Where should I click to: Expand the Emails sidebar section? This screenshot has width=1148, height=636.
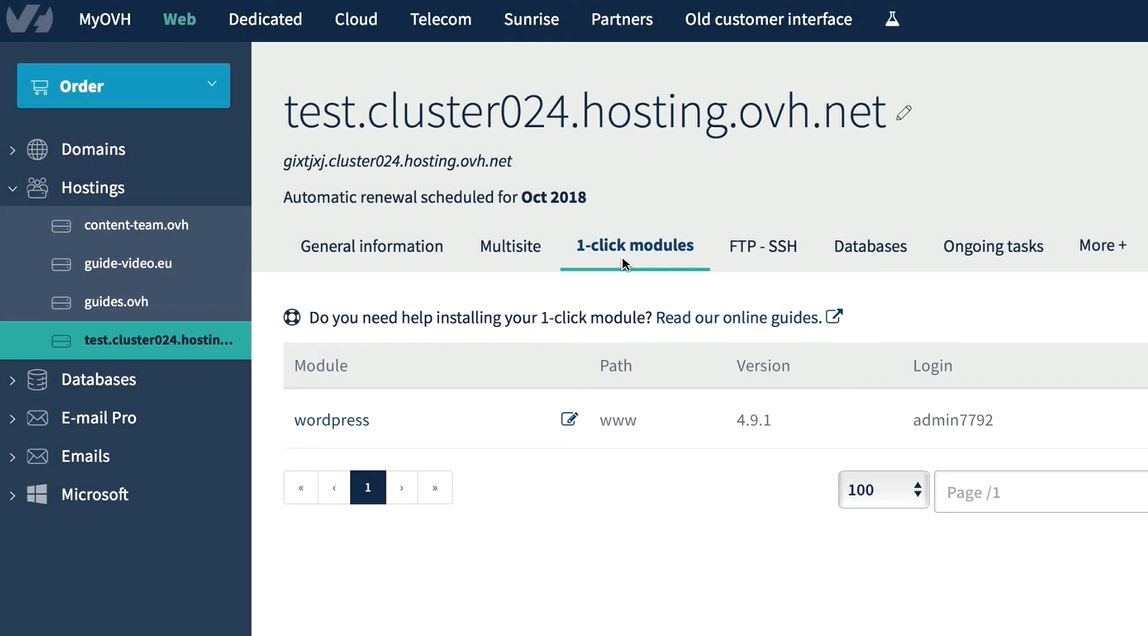pyautogui.click(x=12, y=457)
